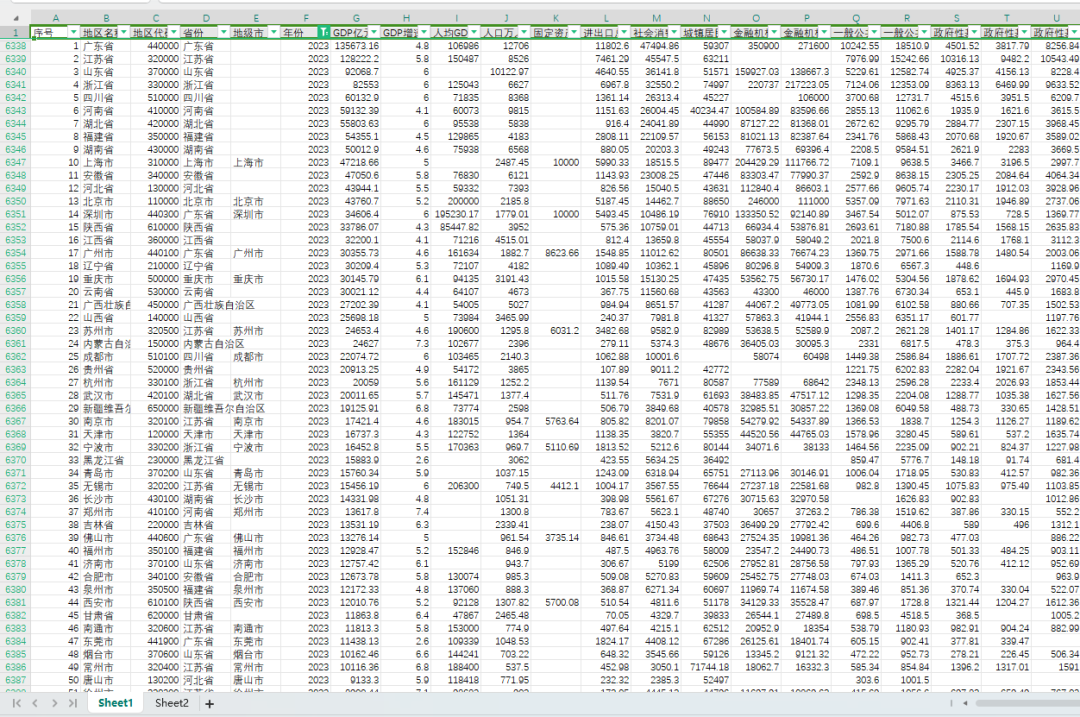Screen dimensions: 1080x717
Task: Select column N header
Action: click(x=707, y=19)
